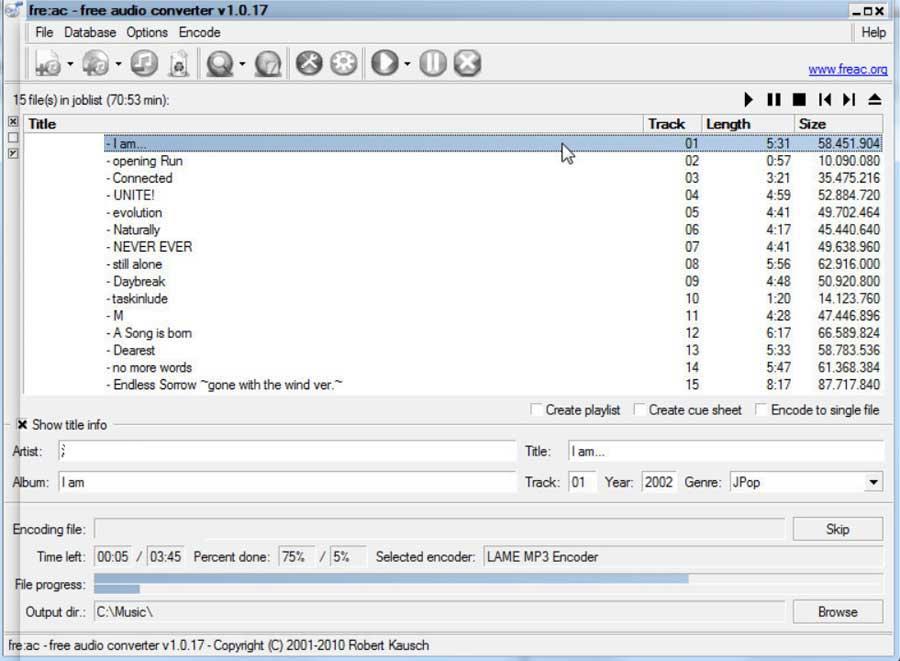
Task: Click the general settings wrench icon
Action: [x=309, y=63]
